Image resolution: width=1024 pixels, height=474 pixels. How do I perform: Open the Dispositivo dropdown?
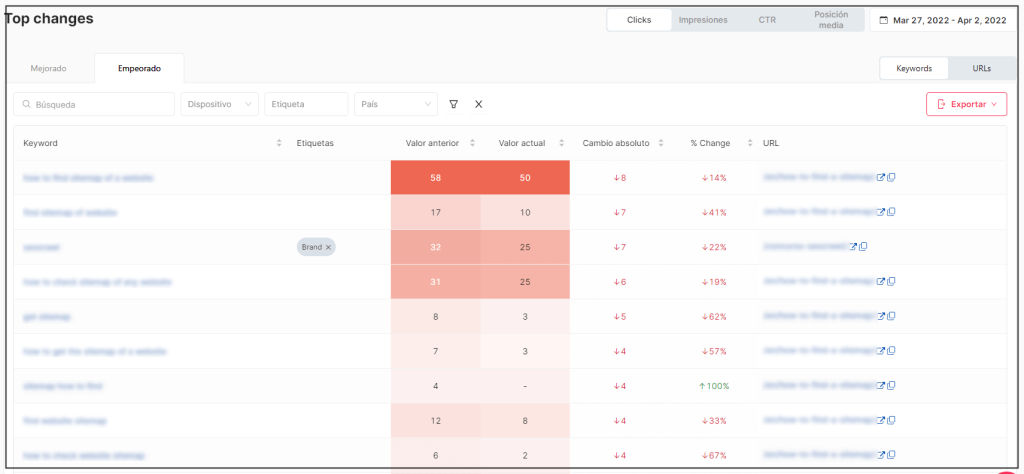pos(219,104)
